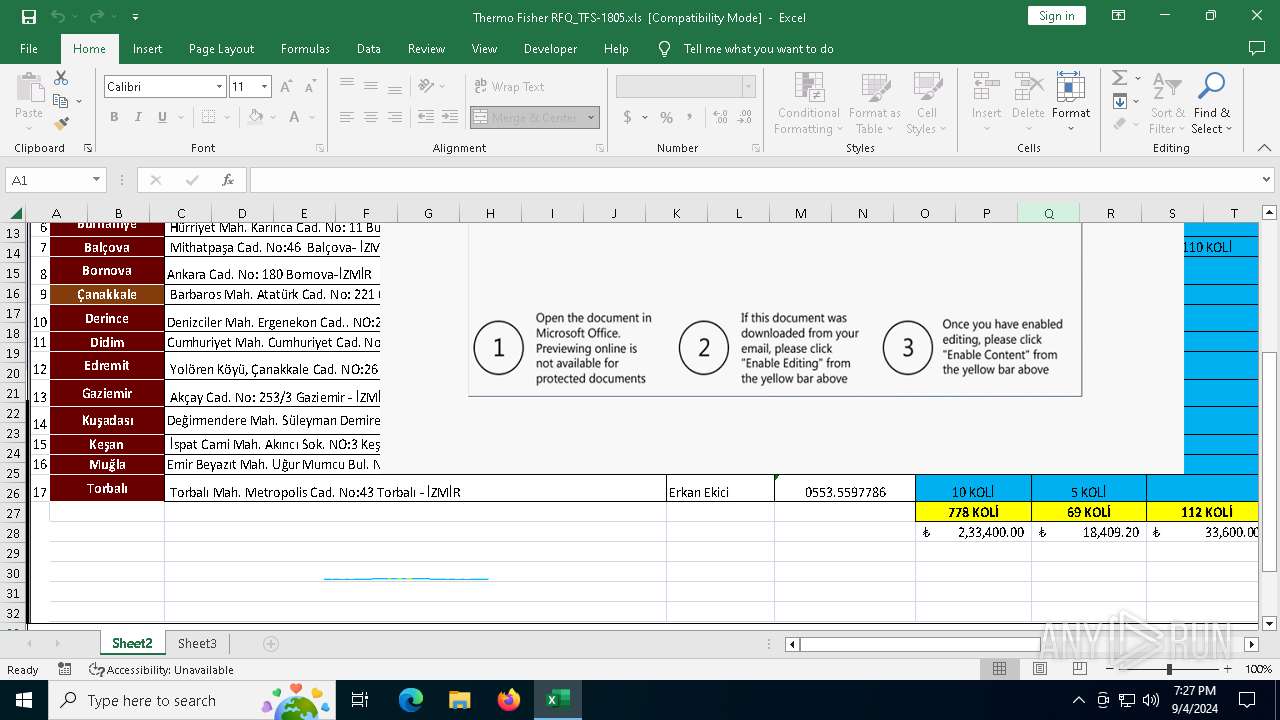Open Conditional Formatting menu
Screen dimensions: 1280x720
[x=809, y=103]
